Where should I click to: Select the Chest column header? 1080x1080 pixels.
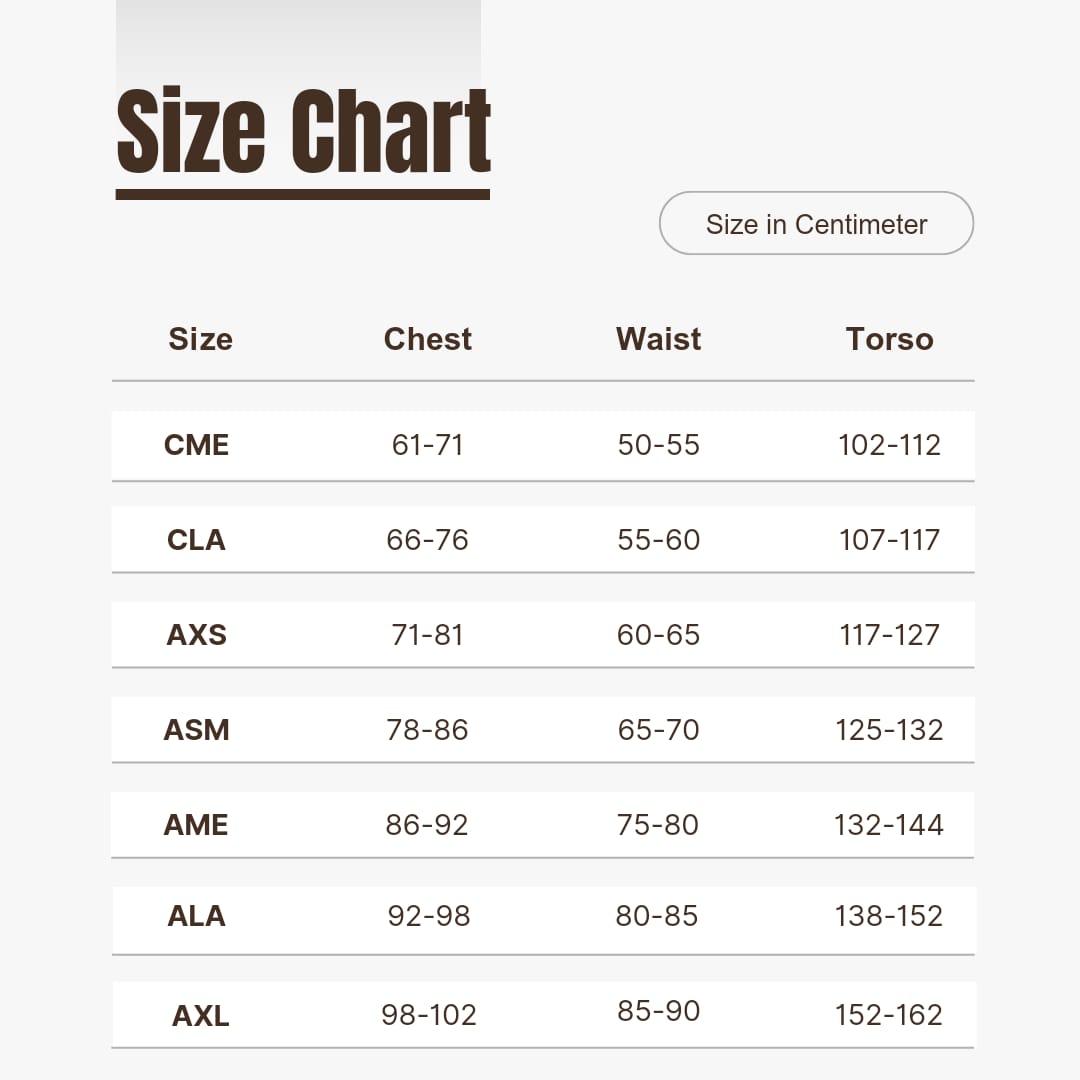[427, 339]
